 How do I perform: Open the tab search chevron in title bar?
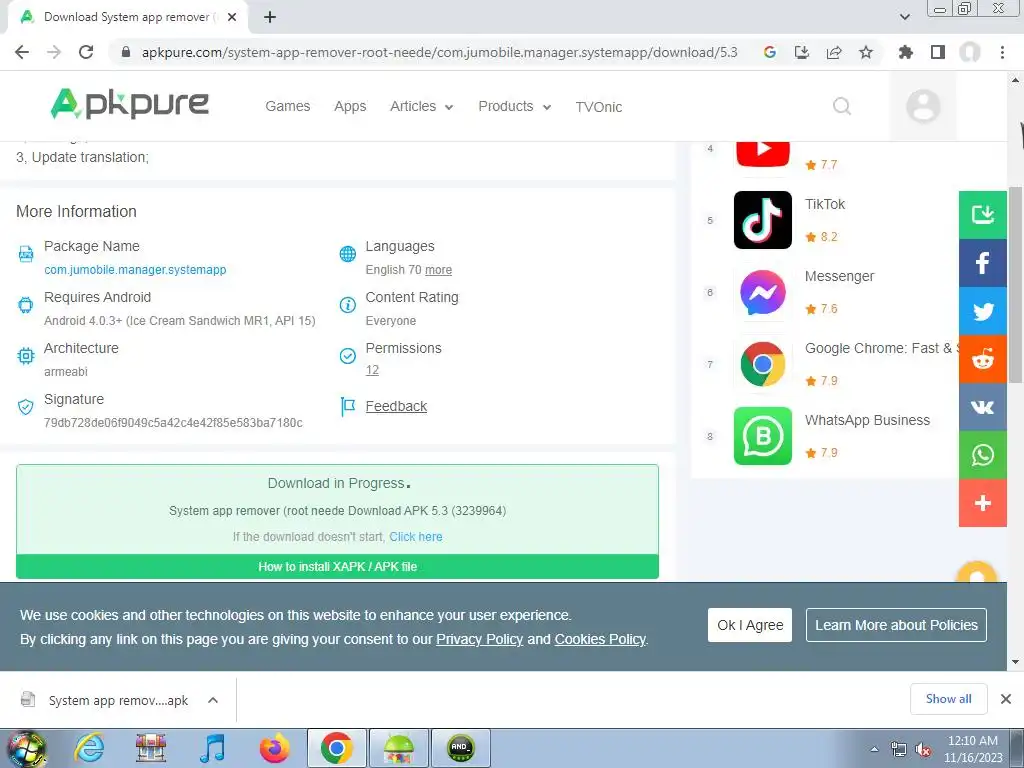(904, 17)
